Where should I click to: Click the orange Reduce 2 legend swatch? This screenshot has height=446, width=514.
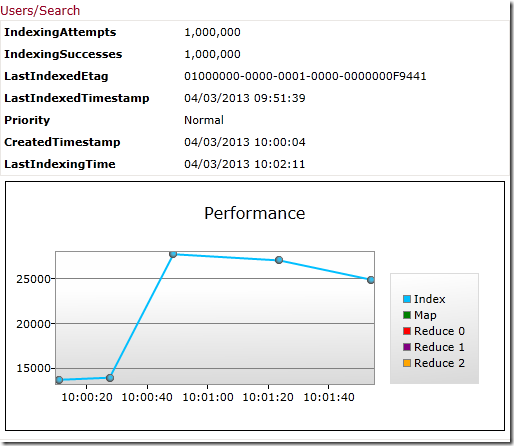pos(407,363)
